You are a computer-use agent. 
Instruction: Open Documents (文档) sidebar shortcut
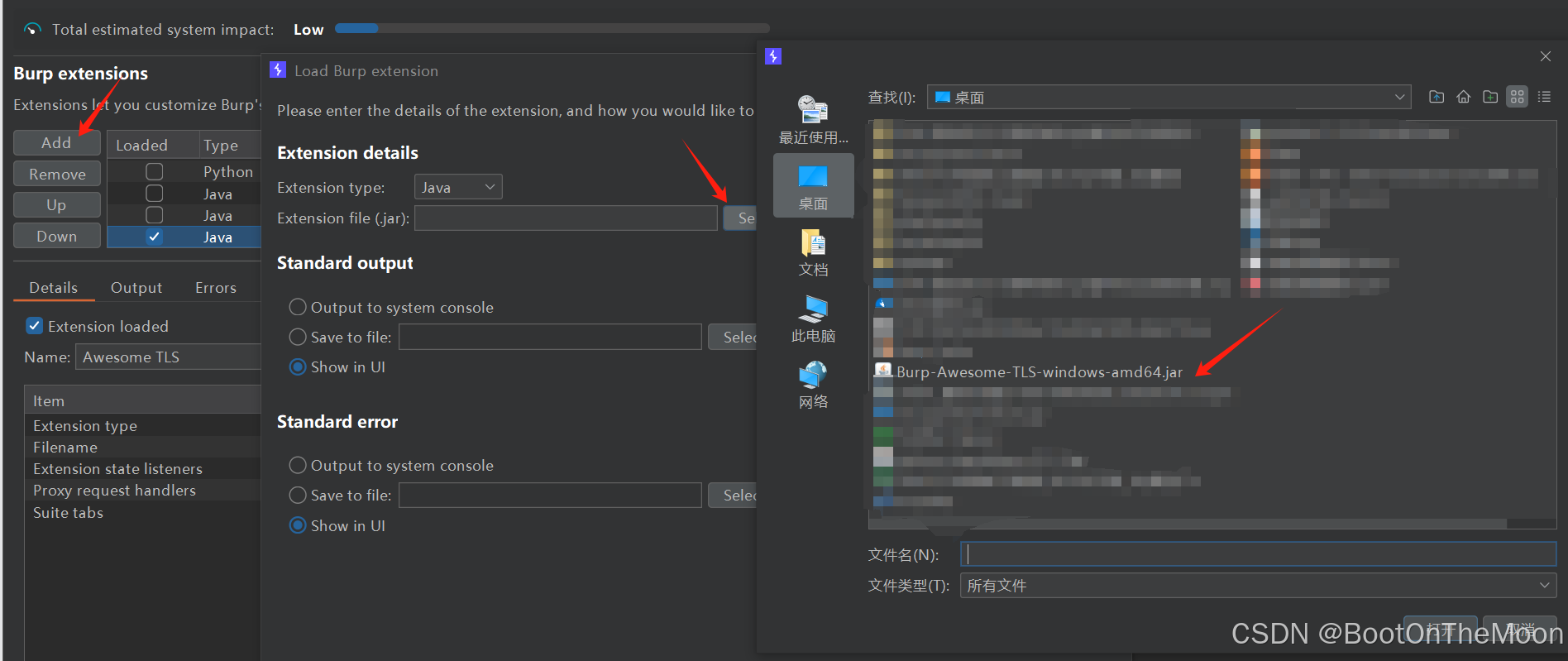click(814, 253)
